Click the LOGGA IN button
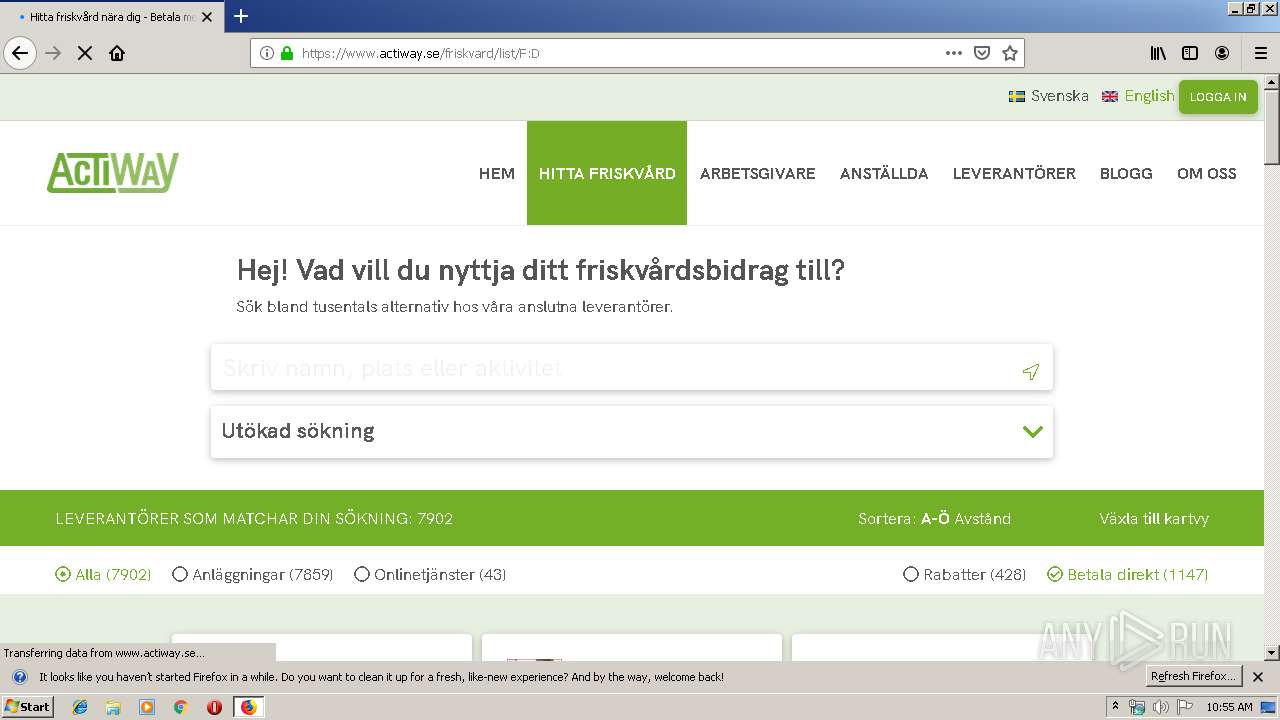Viewport: 1280px width, 720px height. tap(1218, 97)
